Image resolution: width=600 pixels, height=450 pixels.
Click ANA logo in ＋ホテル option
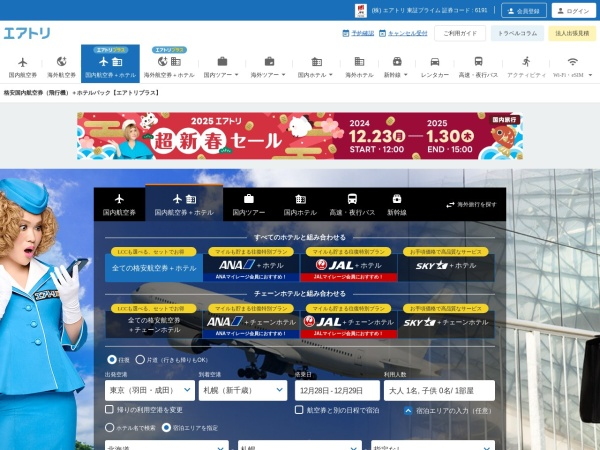(236, 265)
